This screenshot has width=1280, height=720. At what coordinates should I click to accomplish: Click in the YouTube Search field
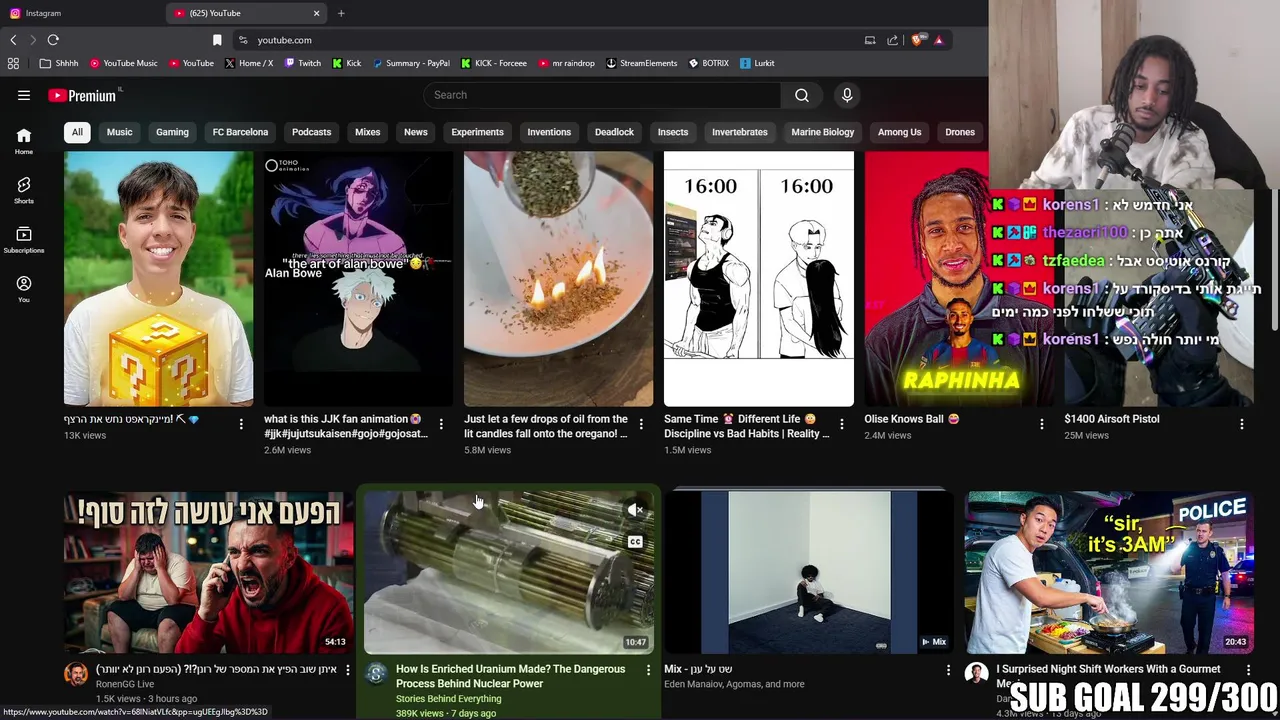coord(602,95)
